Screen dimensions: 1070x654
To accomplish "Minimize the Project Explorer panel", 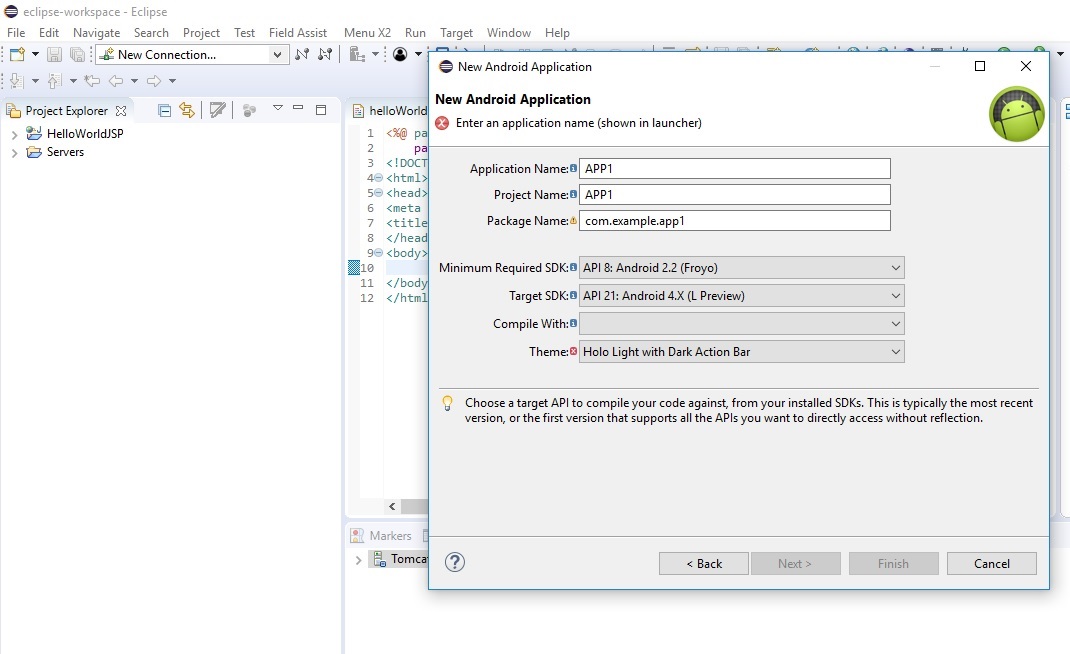I will 298,108.
